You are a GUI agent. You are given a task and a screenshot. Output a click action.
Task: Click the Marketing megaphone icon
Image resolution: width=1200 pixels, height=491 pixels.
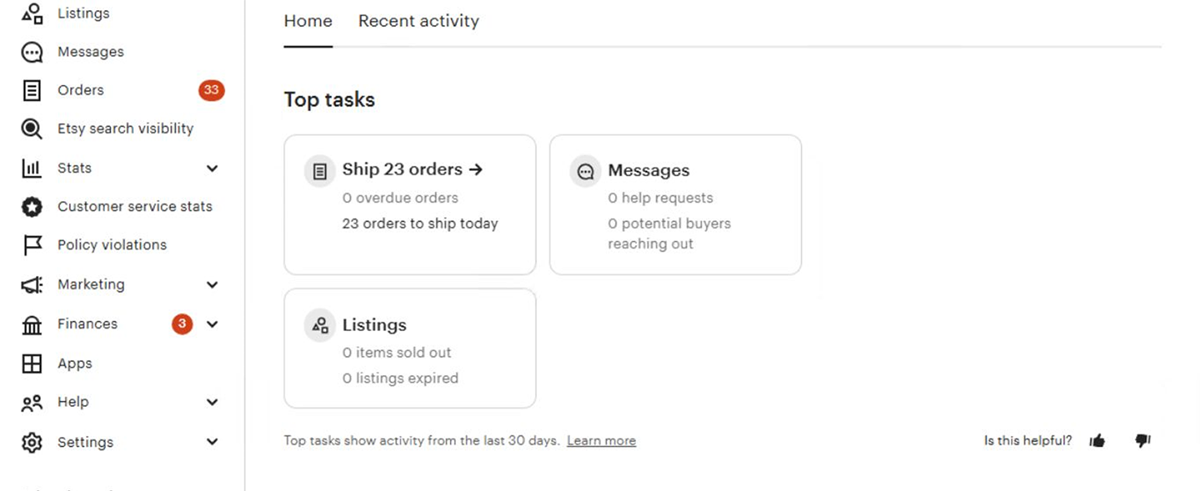(x=32, y=285)
